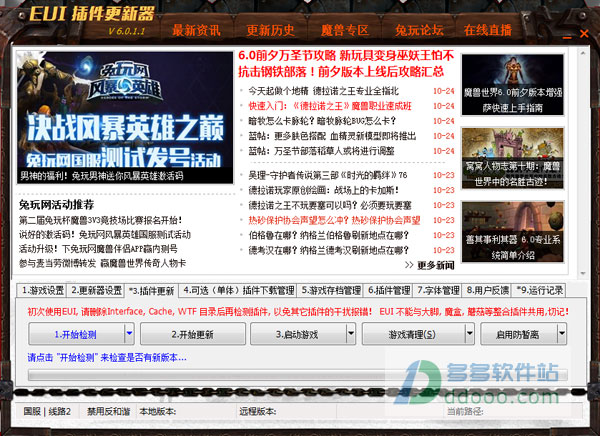Click the 禁用反和谐 status item

[x=109, y=412]
